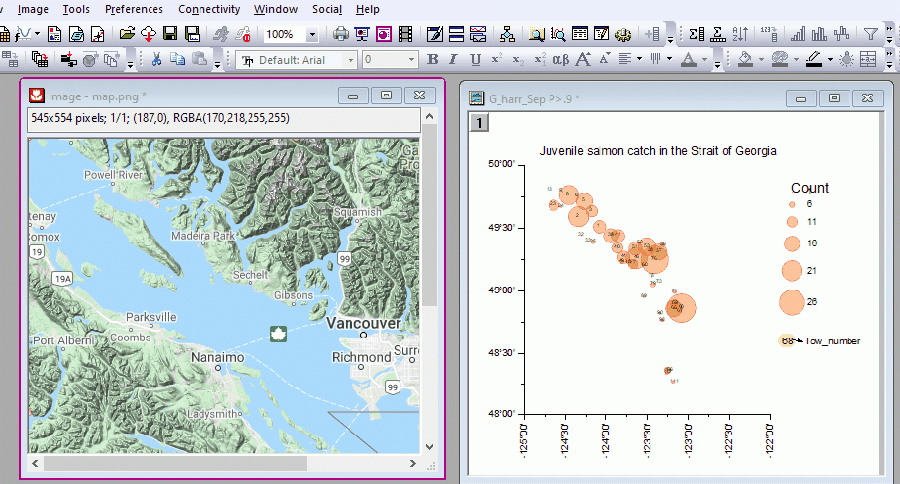900x484 pixels.
Task: Open the 100% zoom level dropdown
Action: tap(312, 34)
